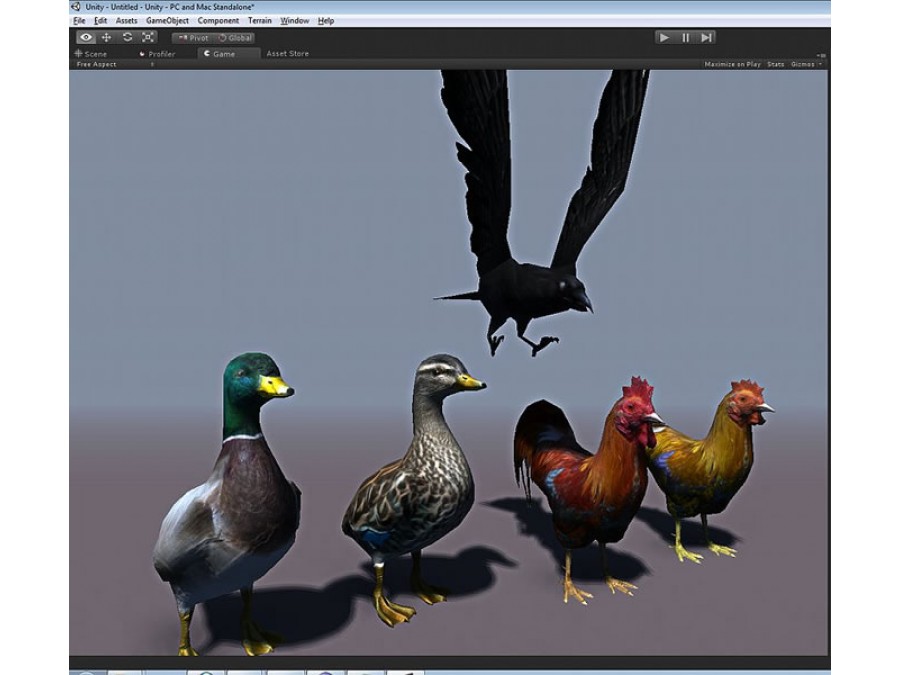Toggle Maximize on Play

[x=732, y=64]
